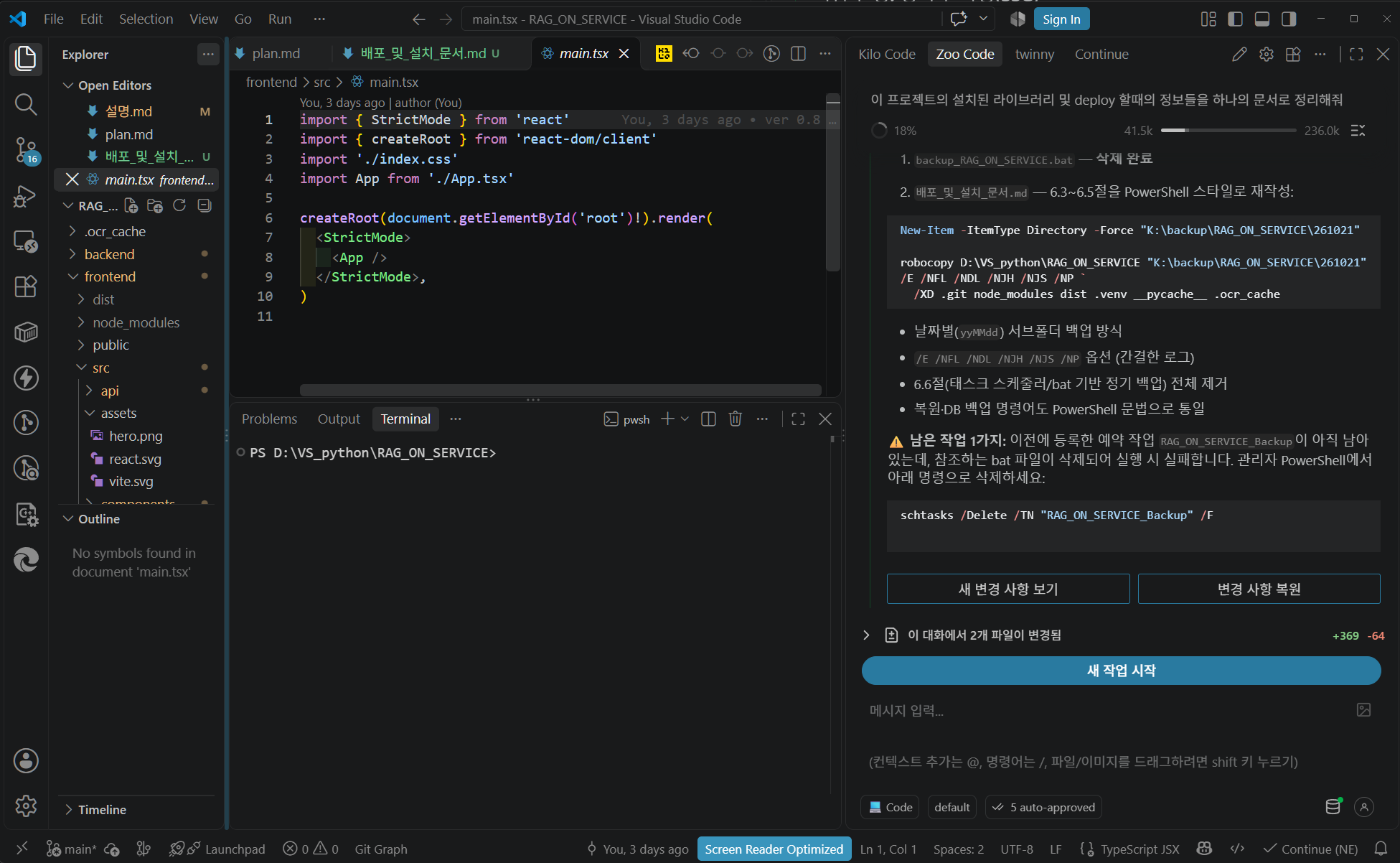Screen dimensions: 1400x863
Task: Open the Search view in activity bar
Action: [26, 105]
